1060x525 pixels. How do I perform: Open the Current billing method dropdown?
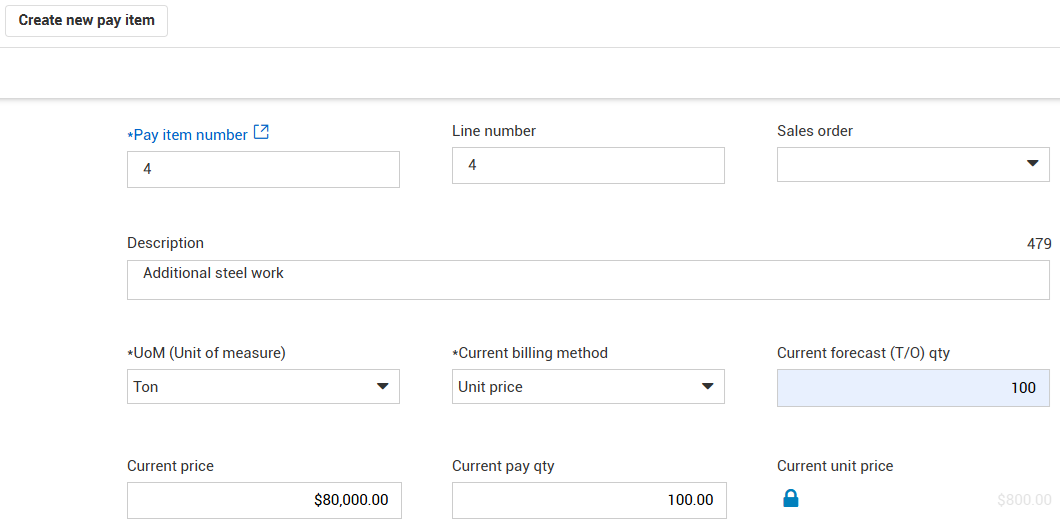tap(588, 387)
